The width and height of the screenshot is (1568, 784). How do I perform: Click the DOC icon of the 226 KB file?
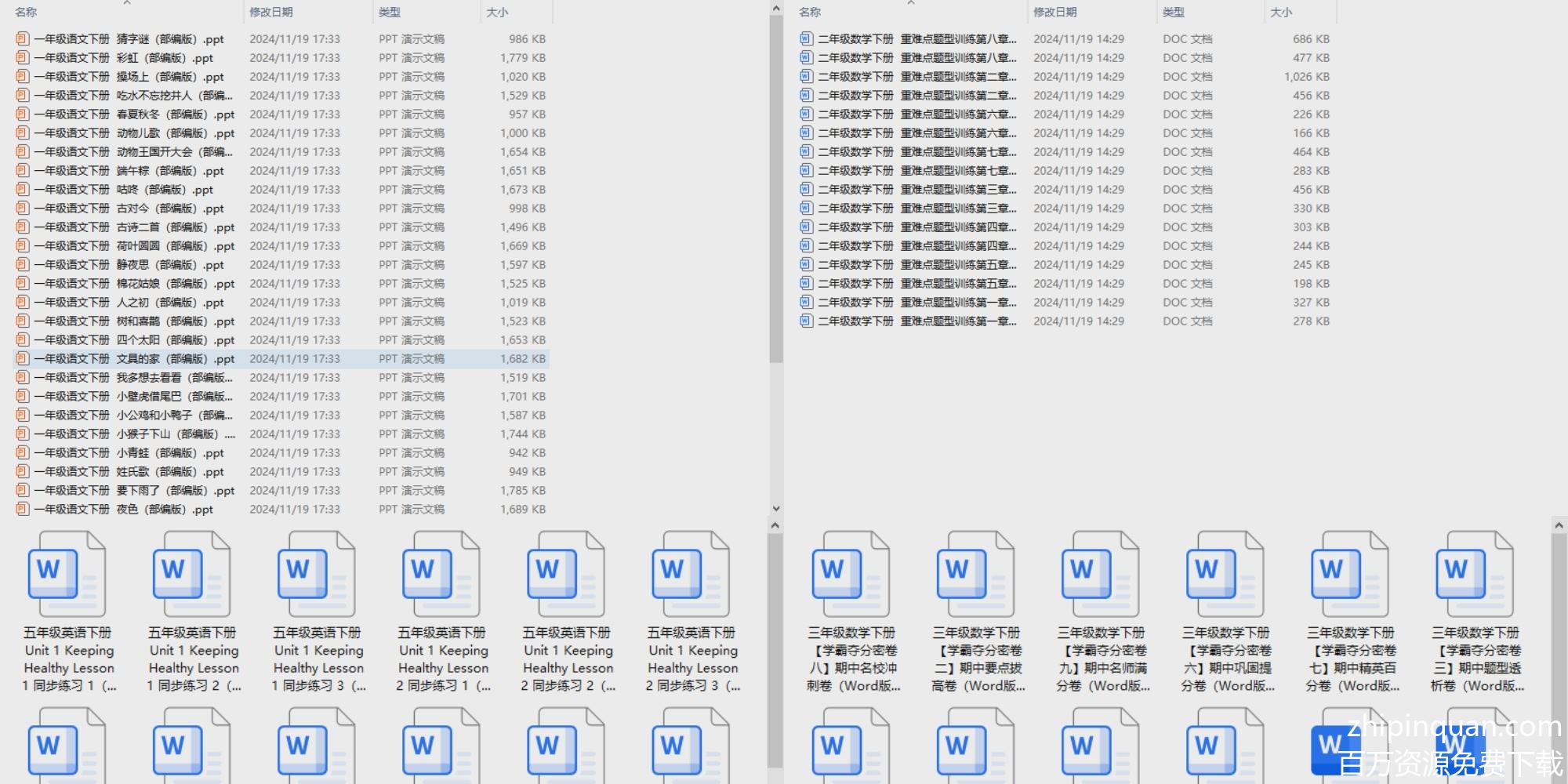[x=806, y=114]
